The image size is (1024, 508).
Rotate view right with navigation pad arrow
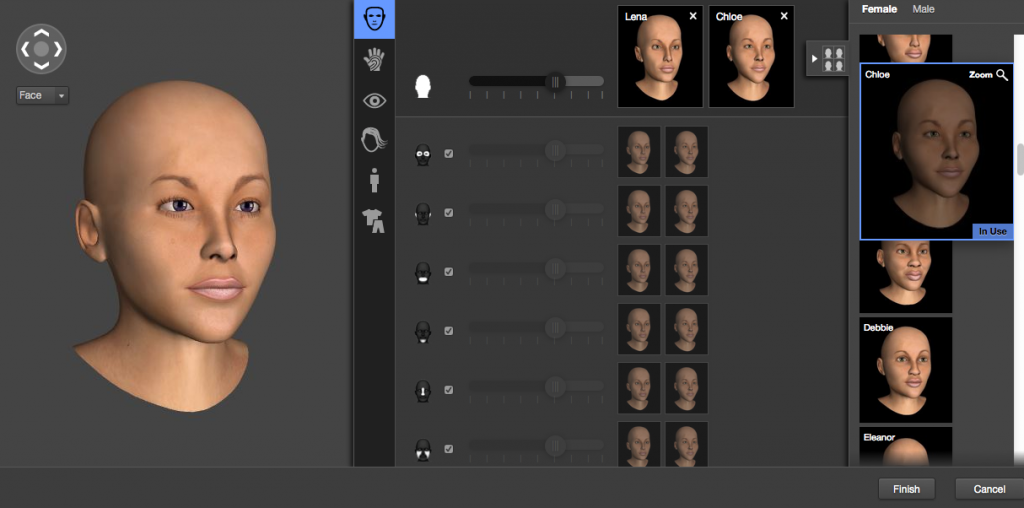57,48
